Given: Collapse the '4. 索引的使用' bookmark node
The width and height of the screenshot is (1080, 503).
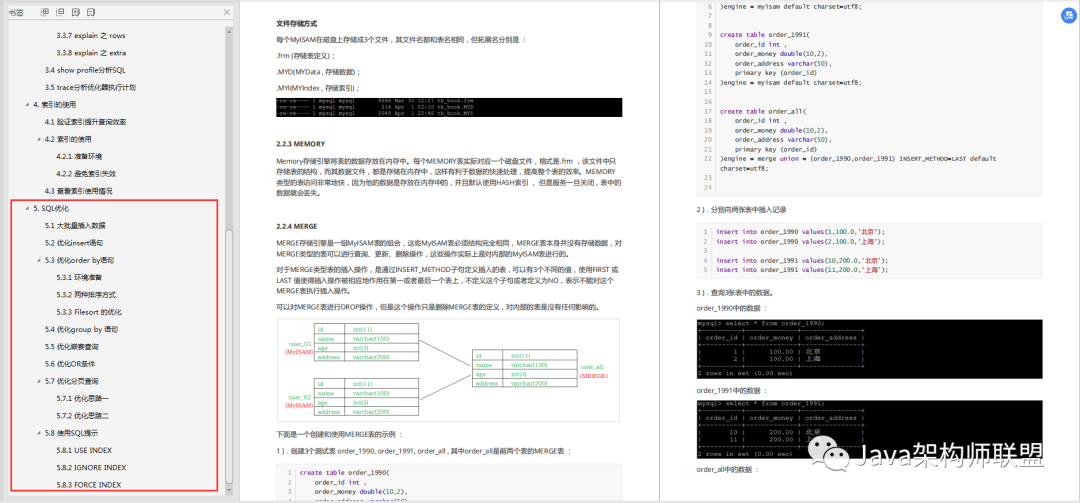Looking at the screenshot, I should pos(26,104).
